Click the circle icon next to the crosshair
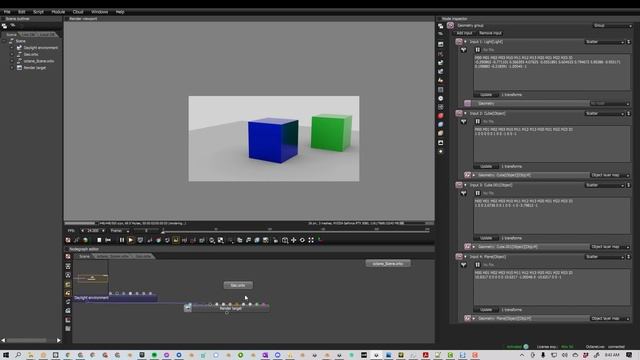Viewport: 640px width, 360px height. click(x=302, y=240)
